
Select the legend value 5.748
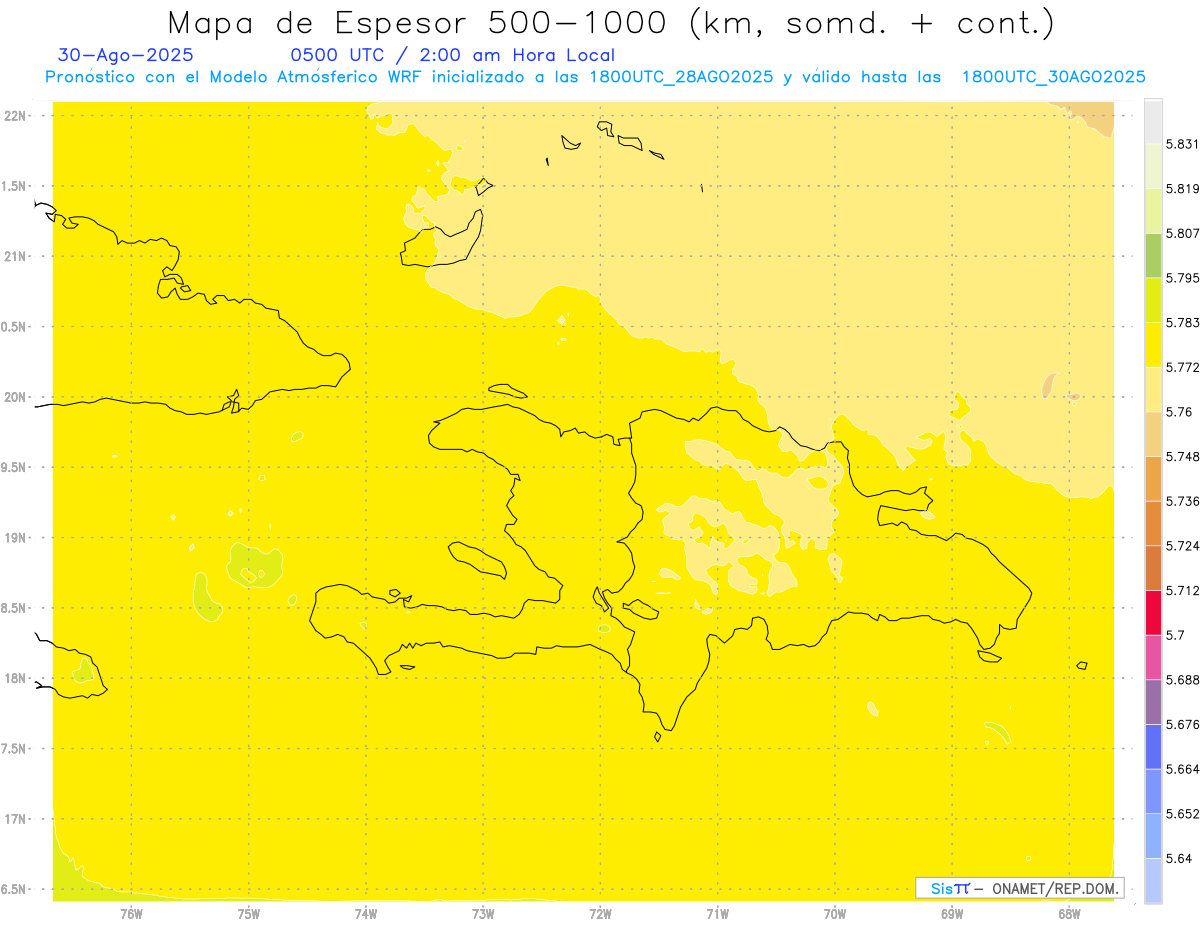(x=1182, y=456)
